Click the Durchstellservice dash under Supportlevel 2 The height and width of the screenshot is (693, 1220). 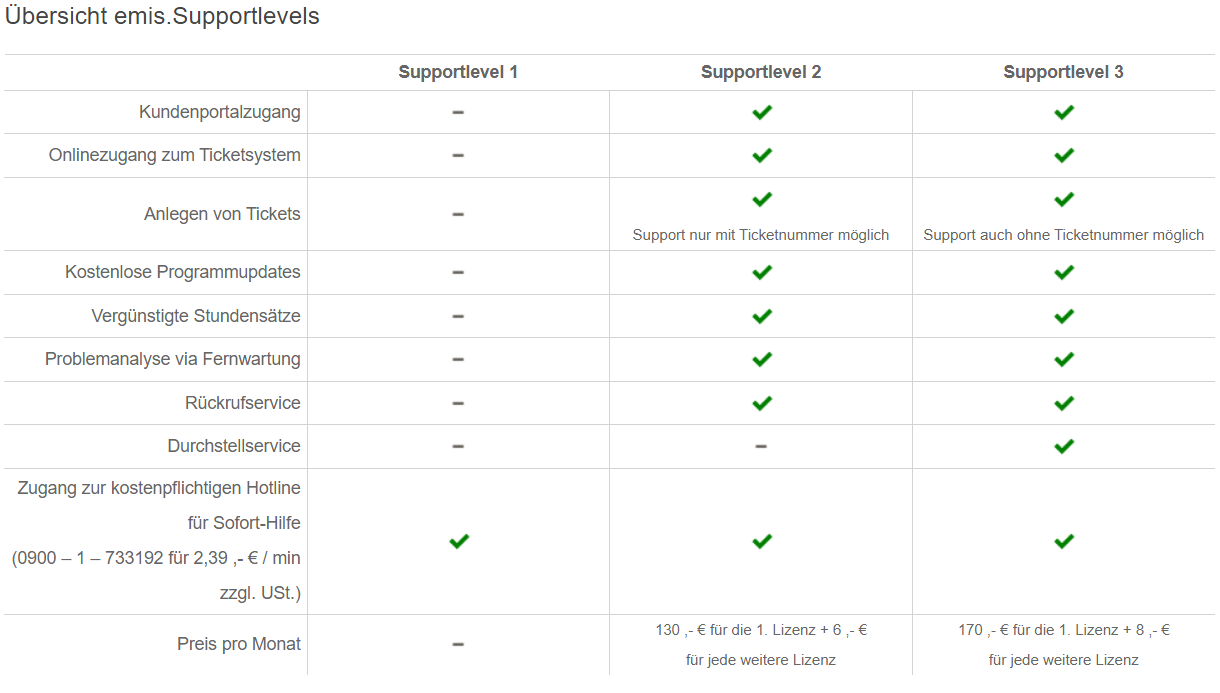coord(761,446)
